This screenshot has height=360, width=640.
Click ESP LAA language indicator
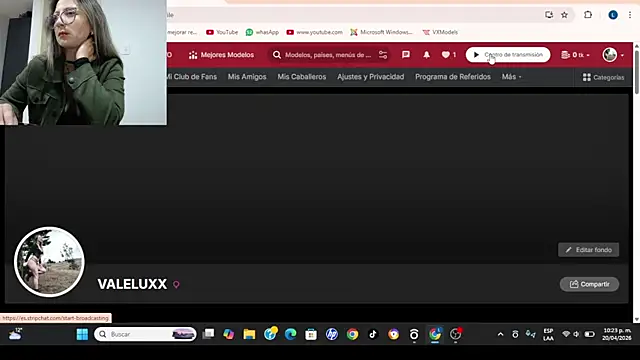548,334
